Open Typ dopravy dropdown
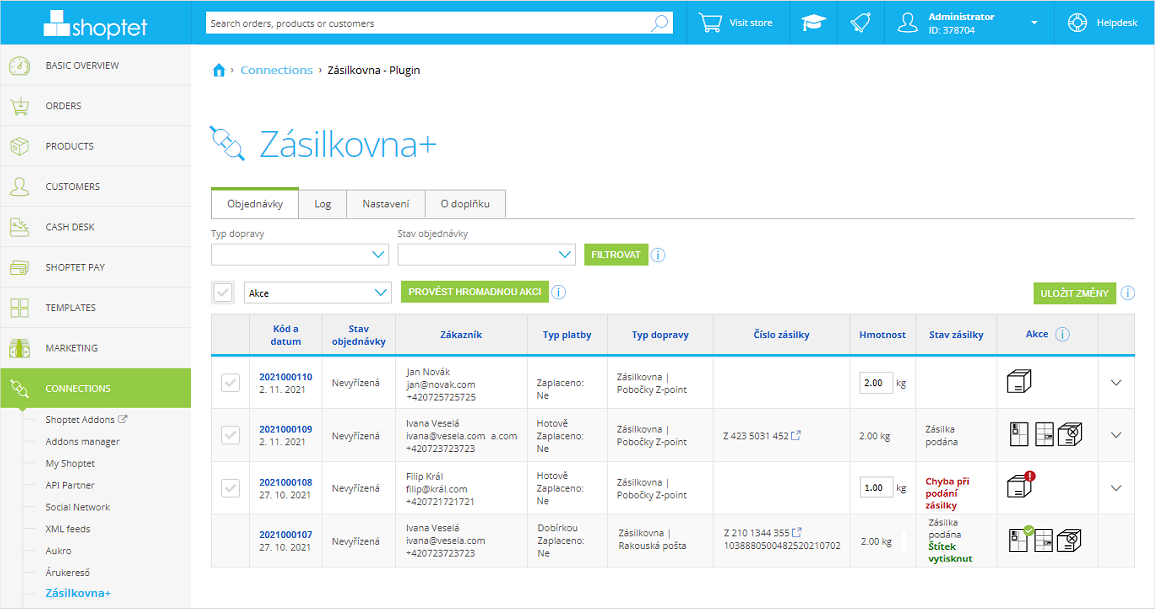The image size is (1155, 609). point(300,255)
